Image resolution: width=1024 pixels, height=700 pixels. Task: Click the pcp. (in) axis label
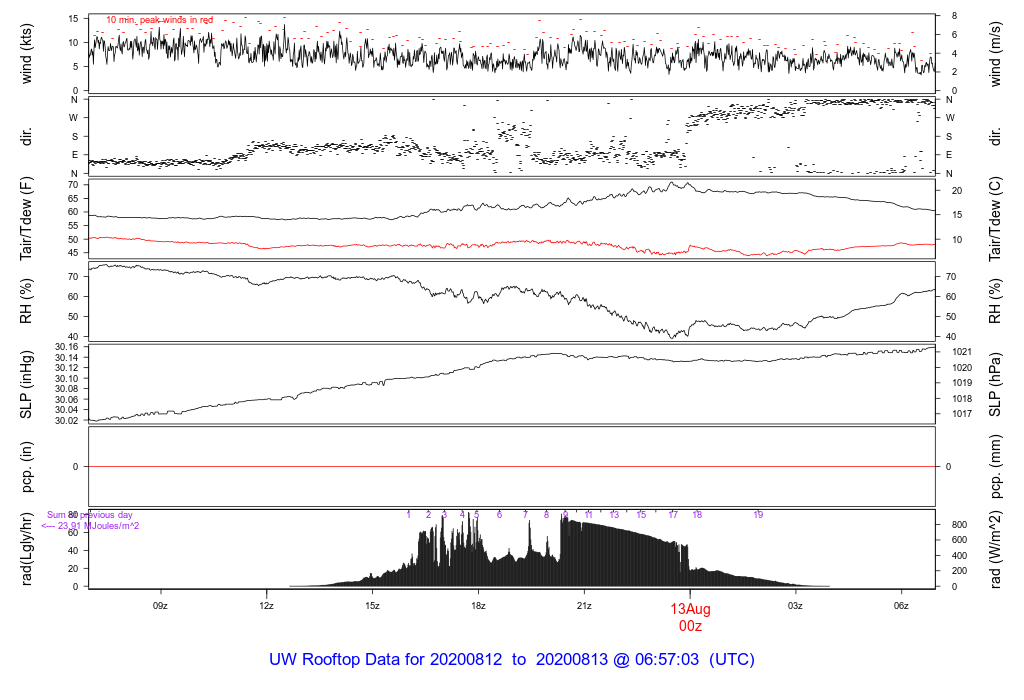[x=26, y=466]
